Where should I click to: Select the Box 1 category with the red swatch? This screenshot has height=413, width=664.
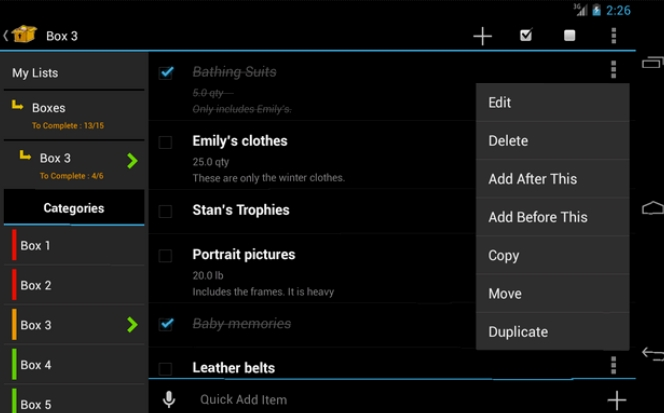74,246
